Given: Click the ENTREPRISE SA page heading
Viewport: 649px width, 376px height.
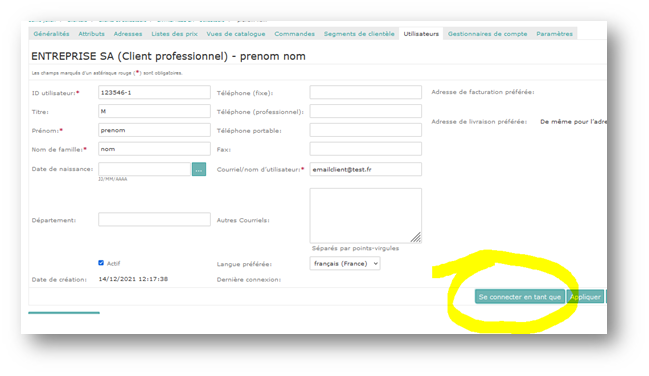Looking at the screenshot, I should click(x=168, y=56).
